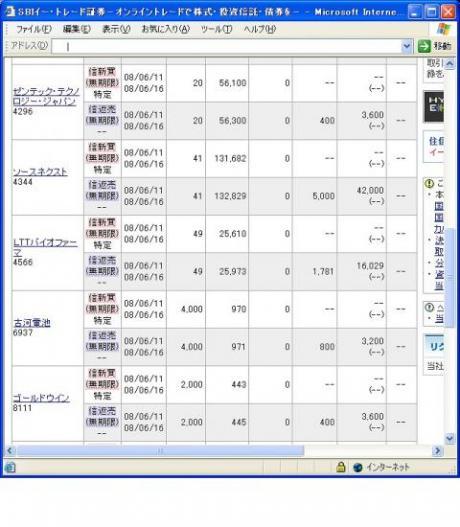460x527 pixels.
Task: Open the 表示 menu
Action: pos(116,29)
